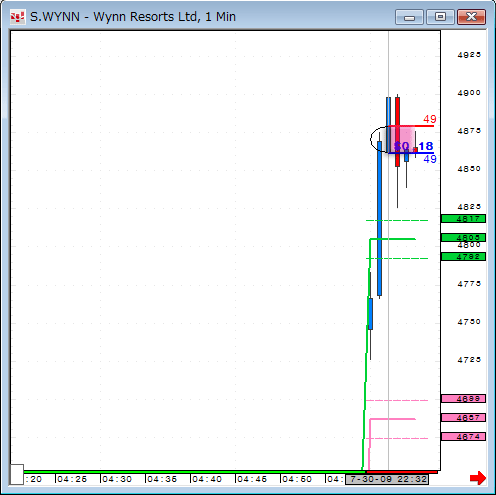This screenshot has width=496, height=495.
Task: Minimize the S.WYNN chart window
Action: 409,17
